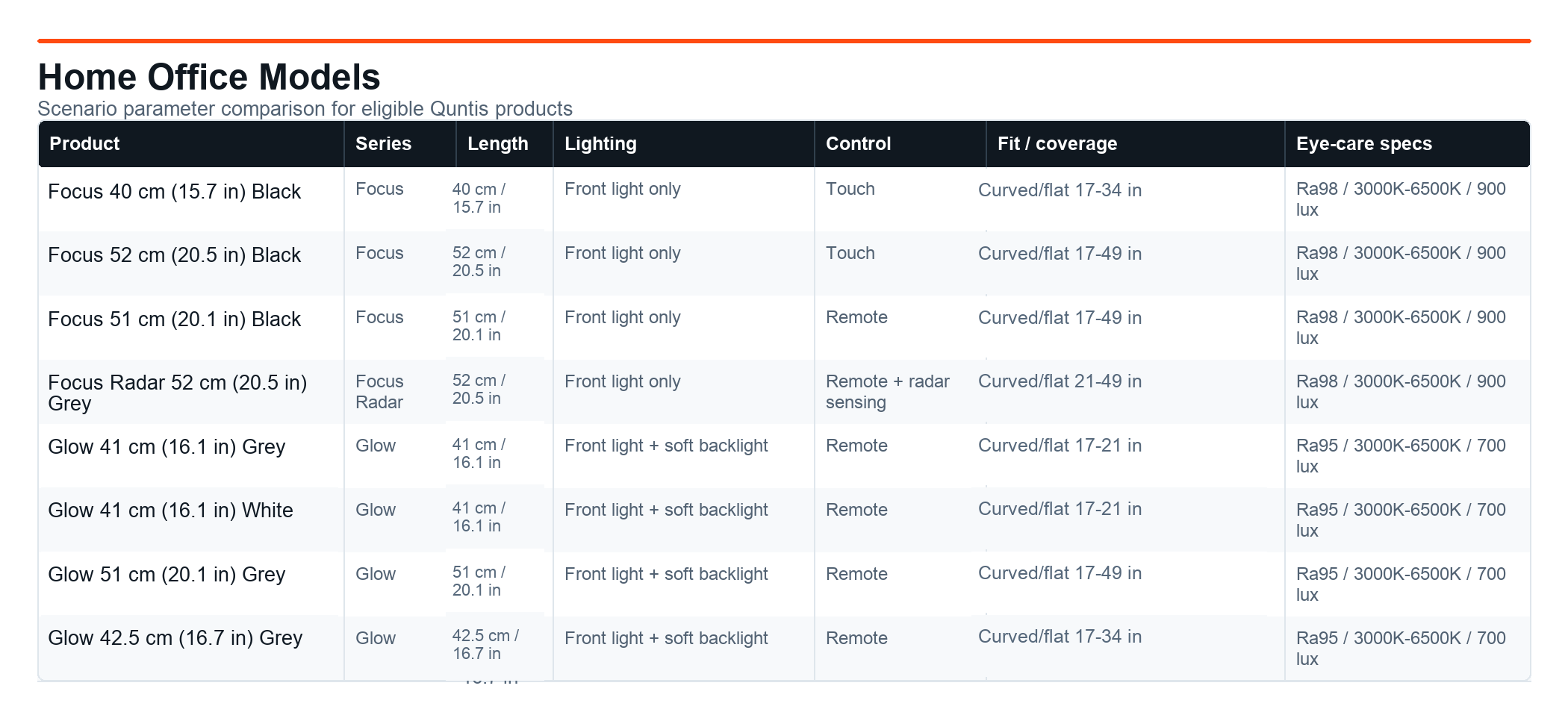Screen dimensions: 1568x721
Task: Click Front light + soft backlight for Glow 51 cm
Action: (x=666, y=574)
